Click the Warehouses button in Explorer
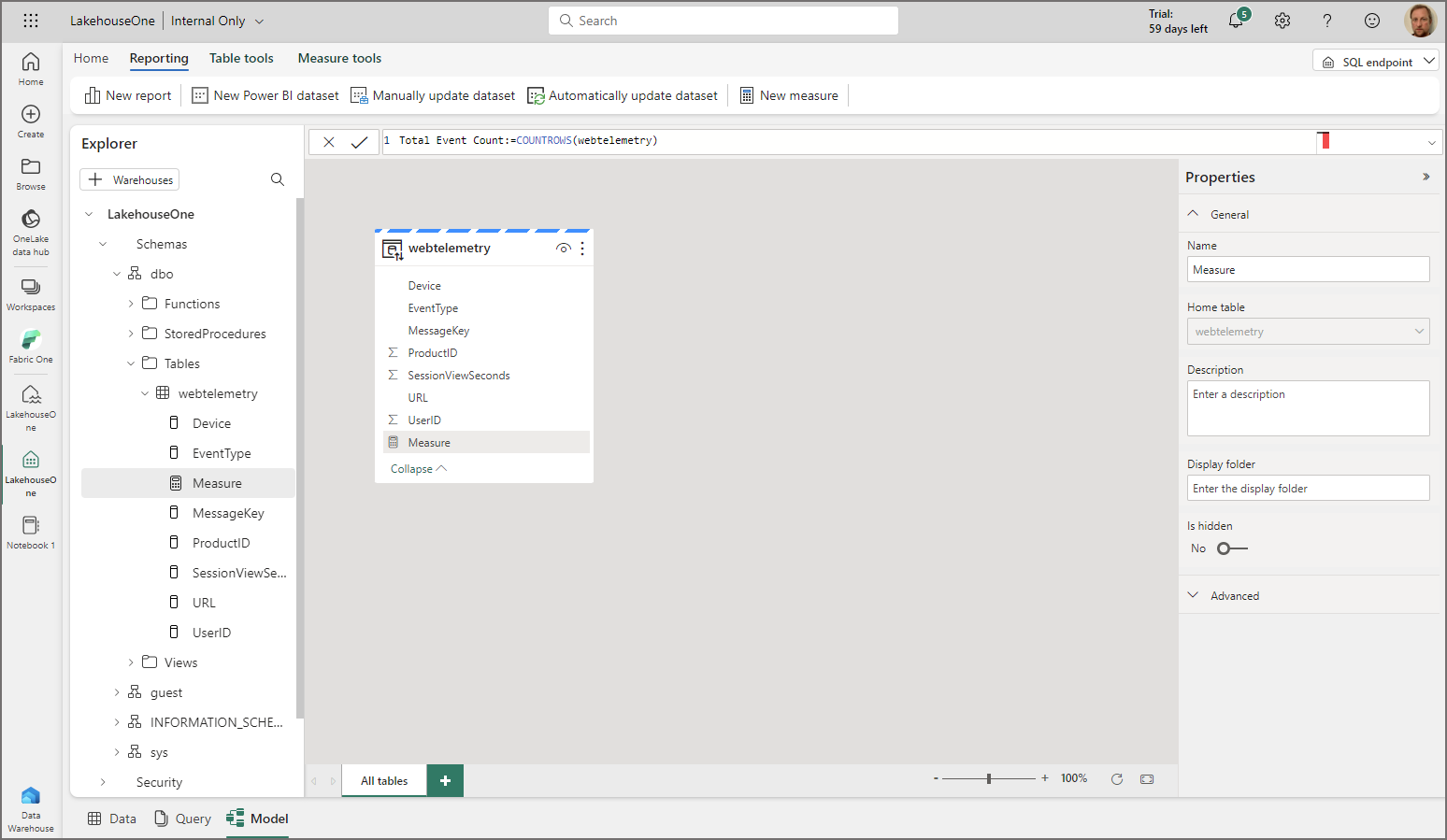 129,179
